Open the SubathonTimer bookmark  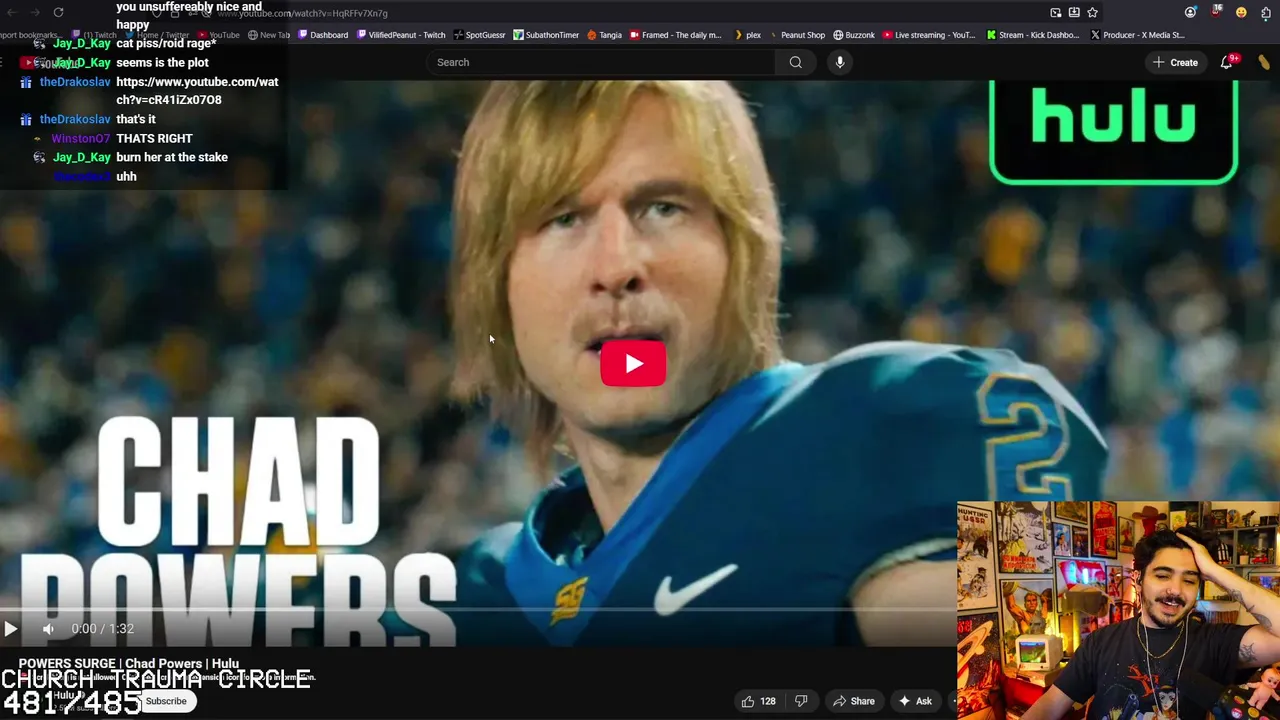click(x=546, y=35)
